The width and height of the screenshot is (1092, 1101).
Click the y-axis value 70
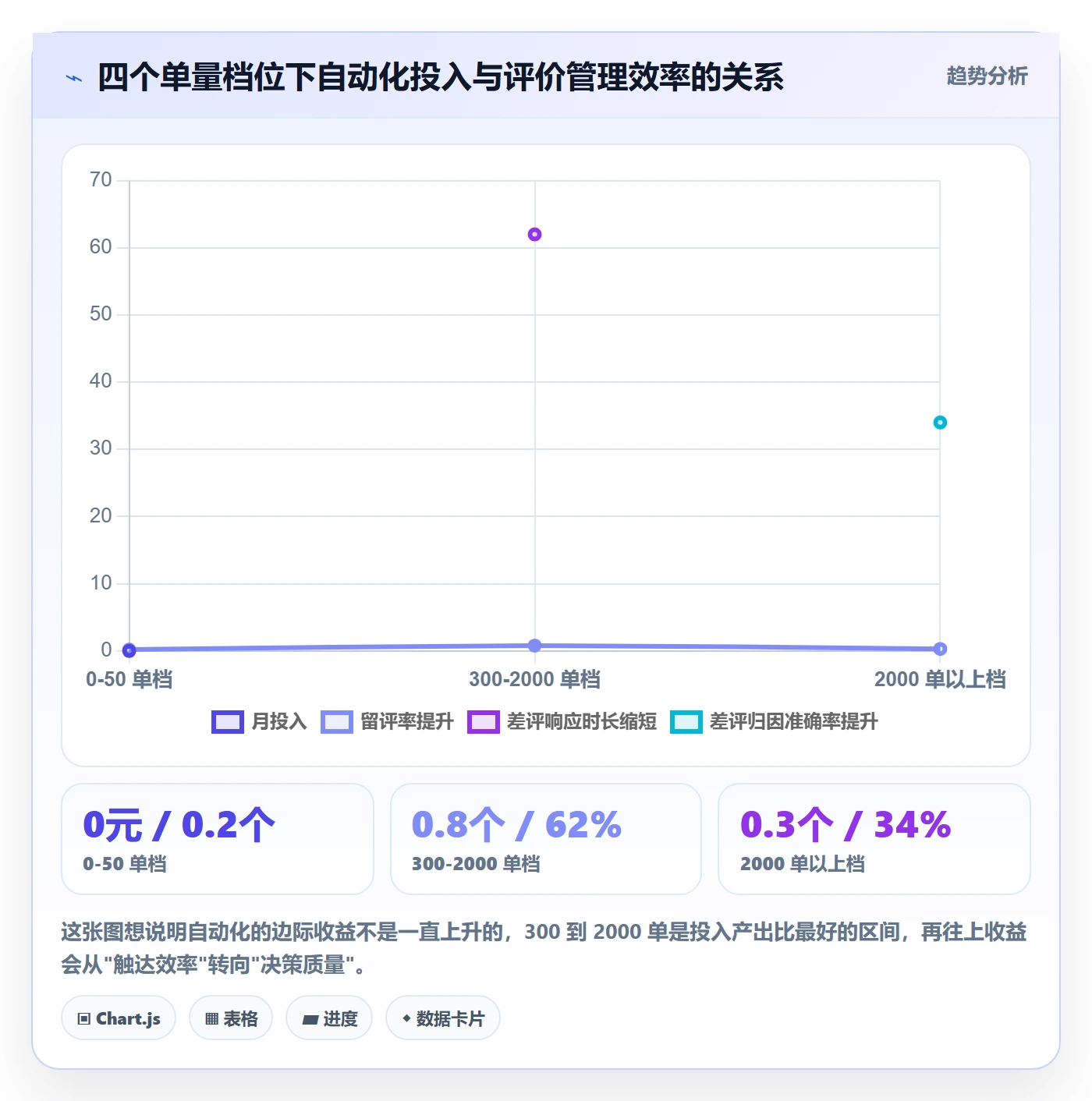(x=101, y=180)
